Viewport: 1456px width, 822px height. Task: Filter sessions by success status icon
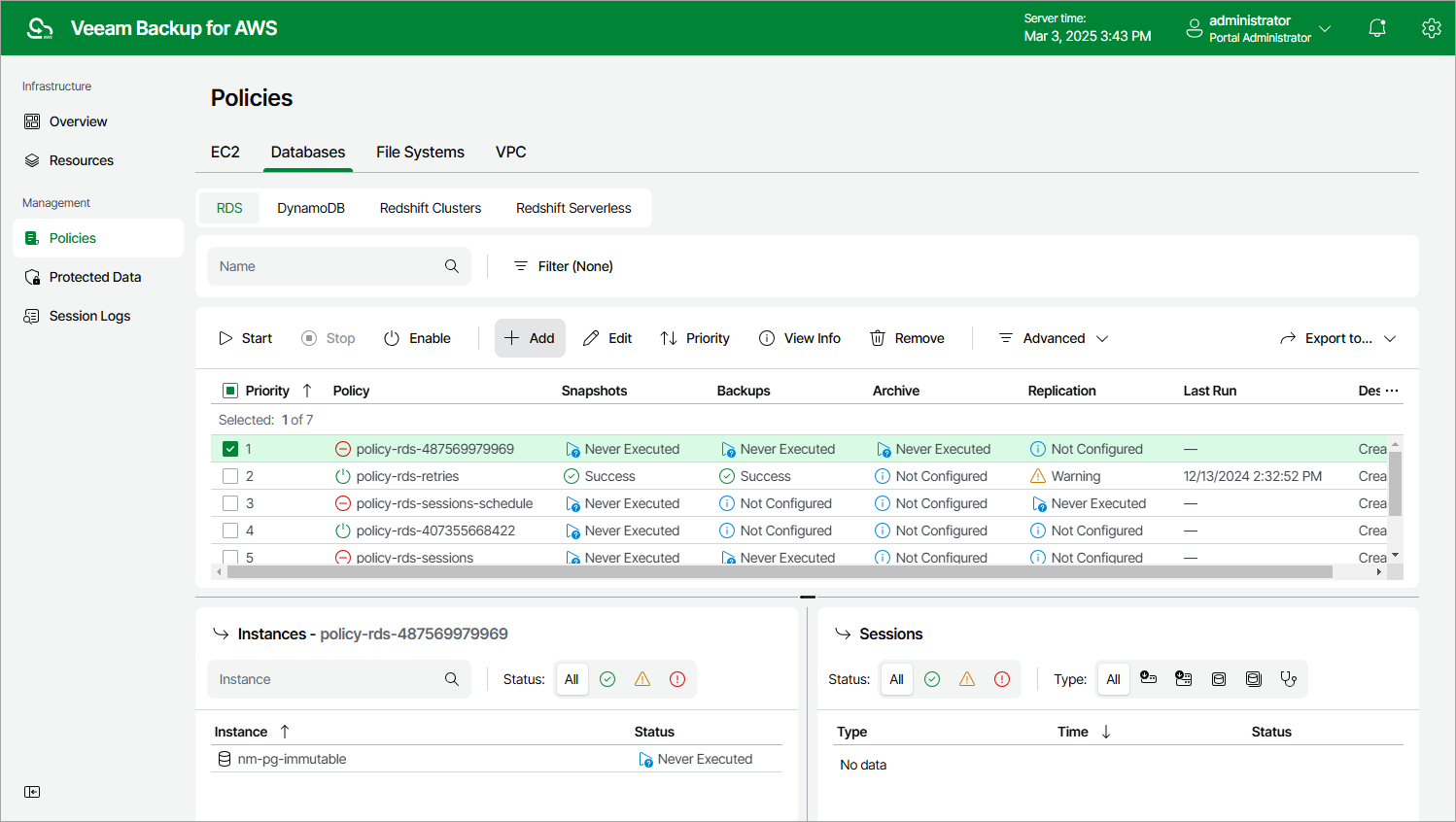click(x=932, y=679)
